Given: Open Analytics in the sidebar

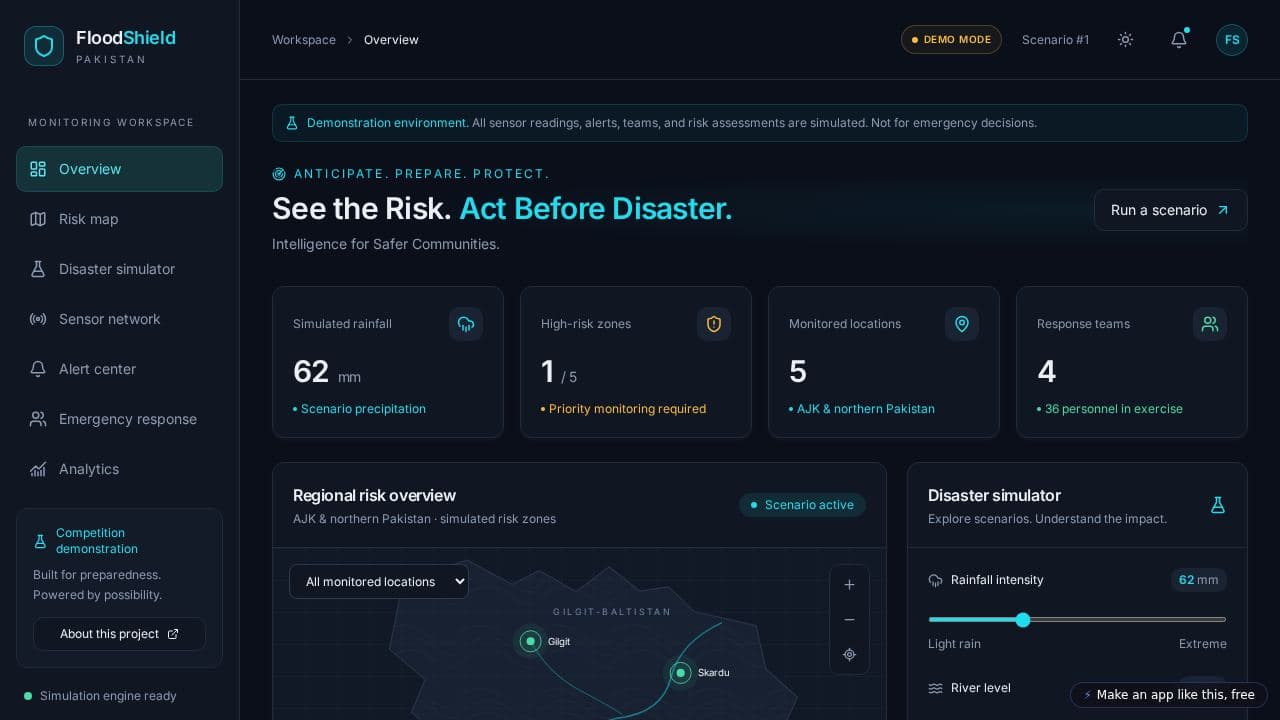Looking at the screenshot, I should [x=119, y=469].
